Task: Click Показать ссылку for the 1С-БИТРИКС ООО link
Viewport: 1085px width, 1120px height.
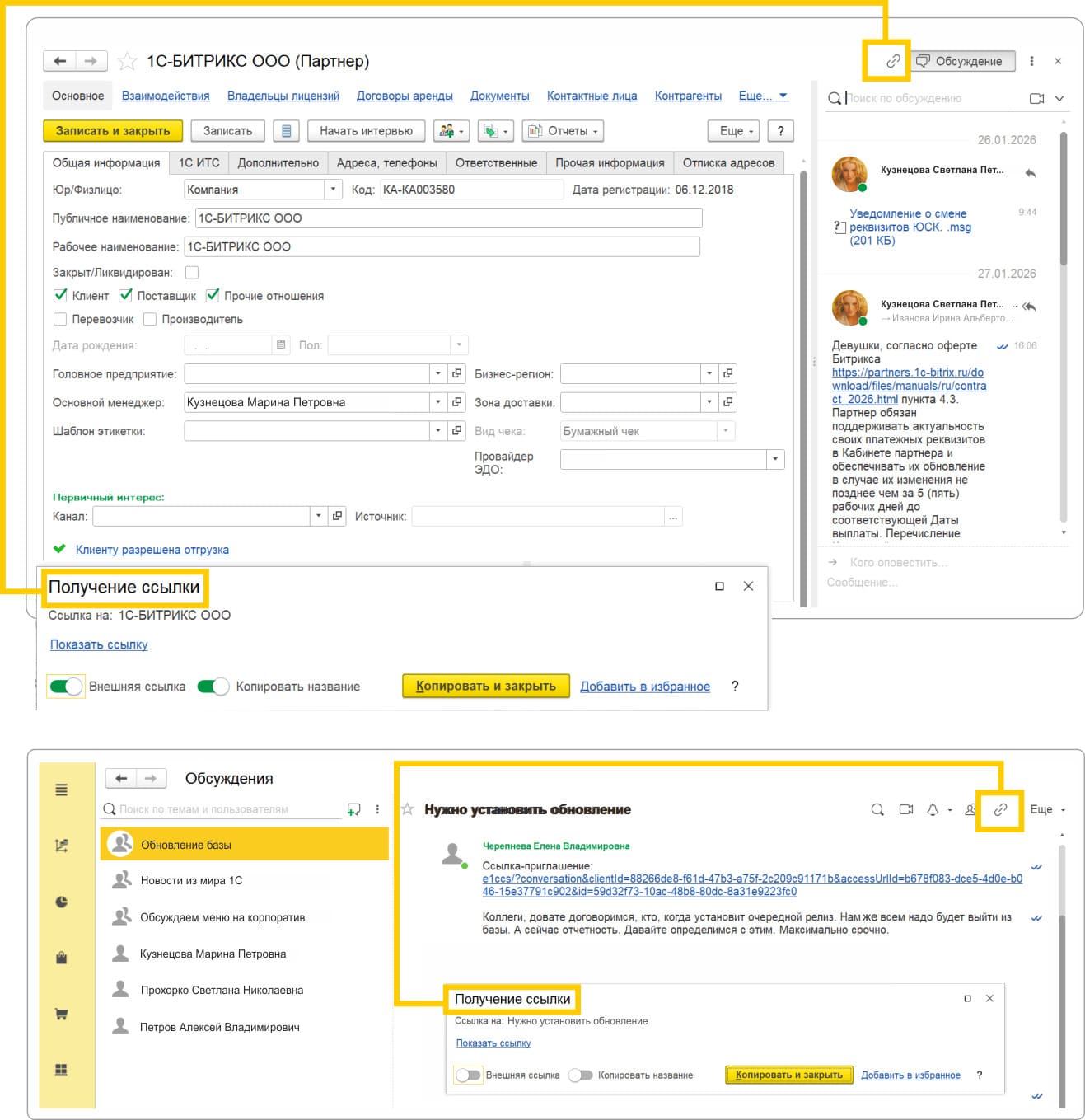Action: tap(99, 644)
